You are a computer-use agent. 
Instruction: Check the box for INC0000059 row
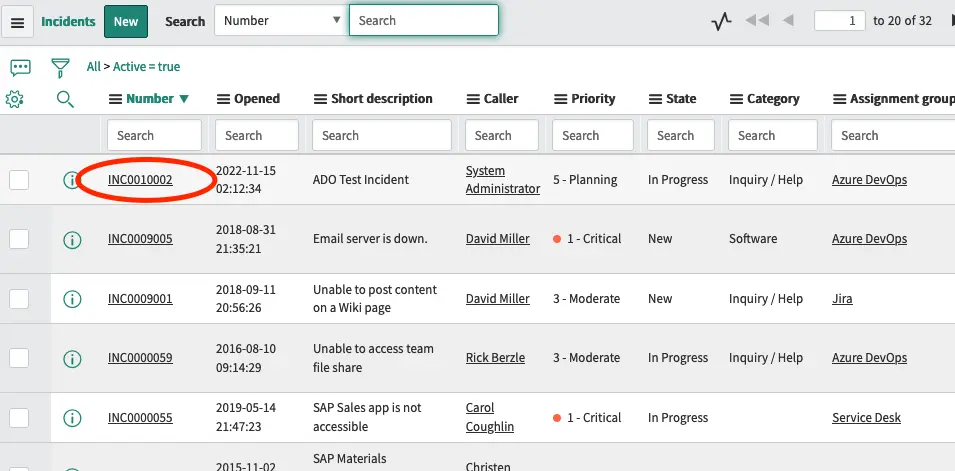(x=19, y=358)
